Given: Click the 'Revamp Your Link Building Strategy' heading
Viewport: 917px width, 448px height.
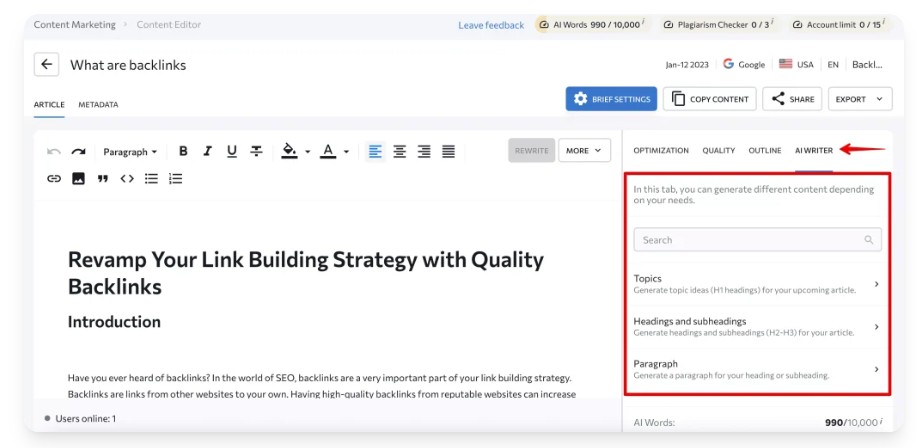Looking at the screenshot, I should pyautogui.click(x=306, y=273).
